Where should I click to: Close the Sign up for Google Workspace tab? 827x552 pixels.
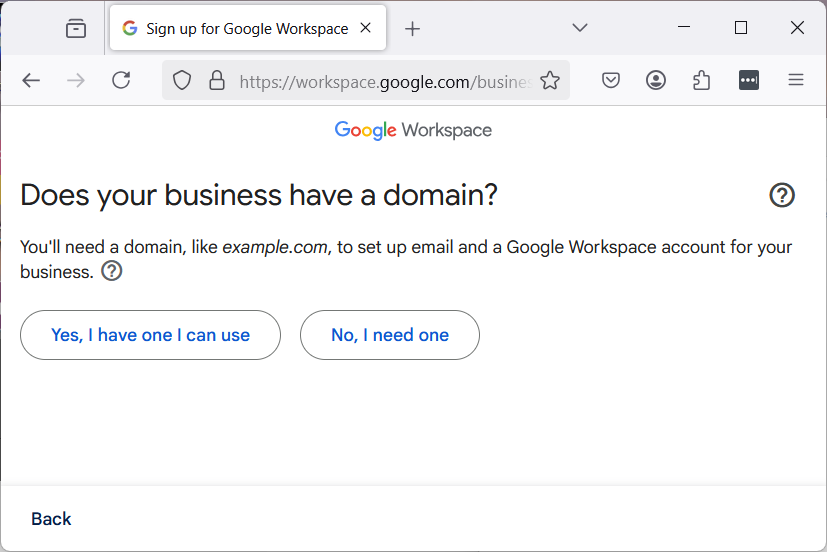[x=366, y=28]
